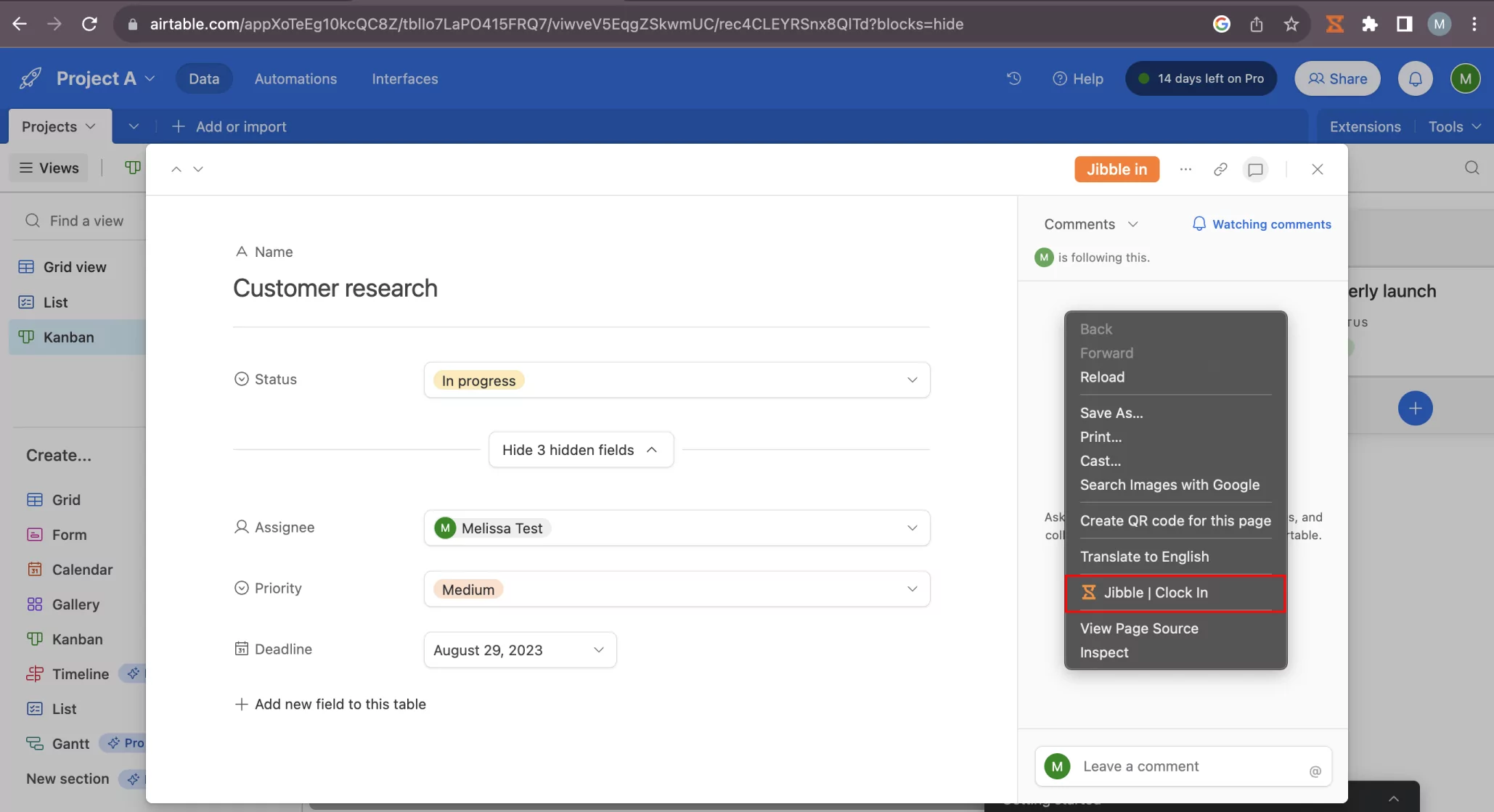
Task: Collapse with Hide 3 hidden fields
Action: [581, 450]
